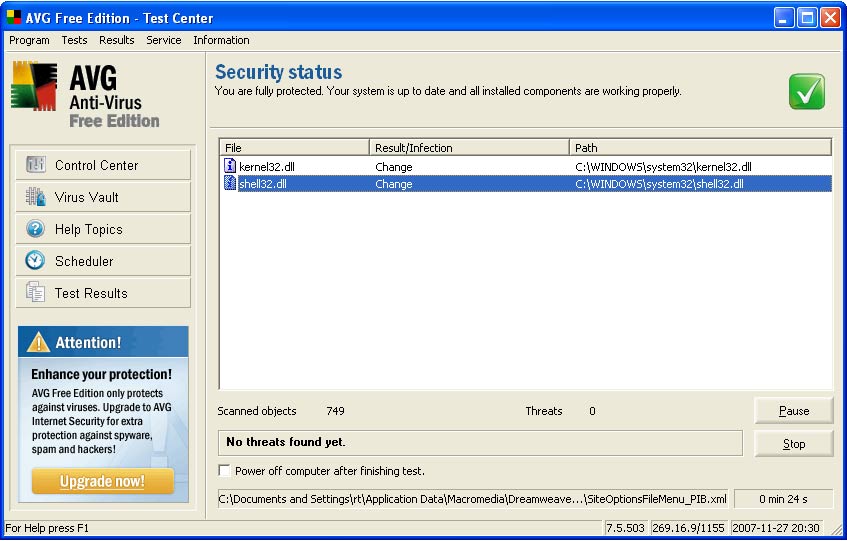Click 'No threats found yet.' message box
This screenshot has width=847, height=541.
(x=480, y=442)
